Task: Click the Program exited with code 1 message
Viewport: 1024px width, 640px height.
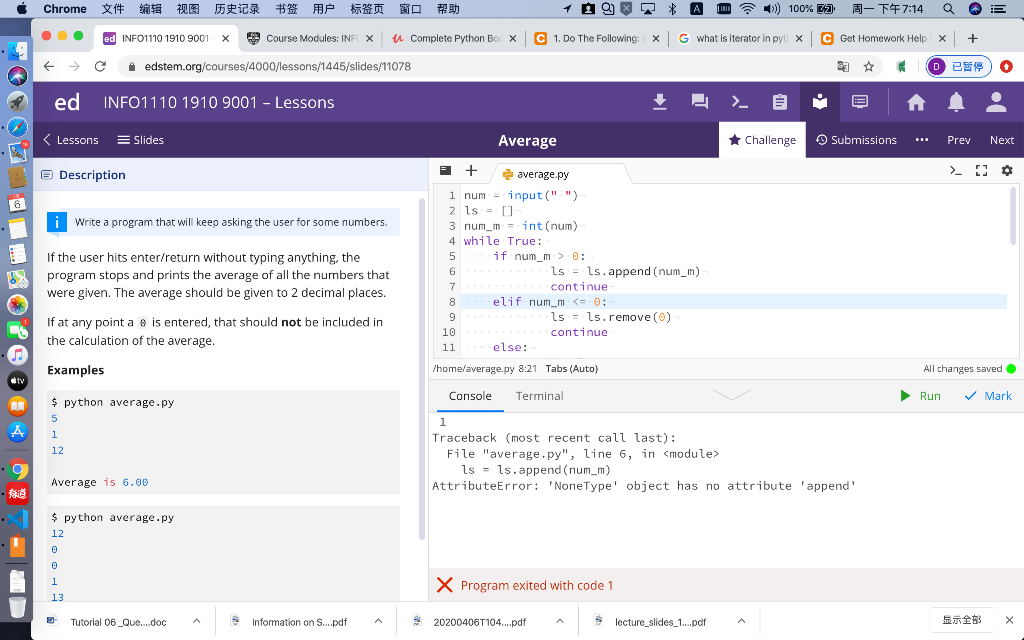Action: tap(537, 585)
